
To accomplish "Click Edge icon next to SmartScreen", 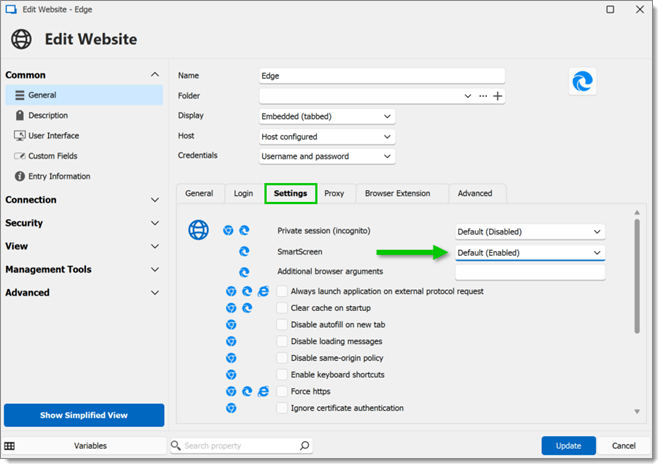I will tap(244, 252).
